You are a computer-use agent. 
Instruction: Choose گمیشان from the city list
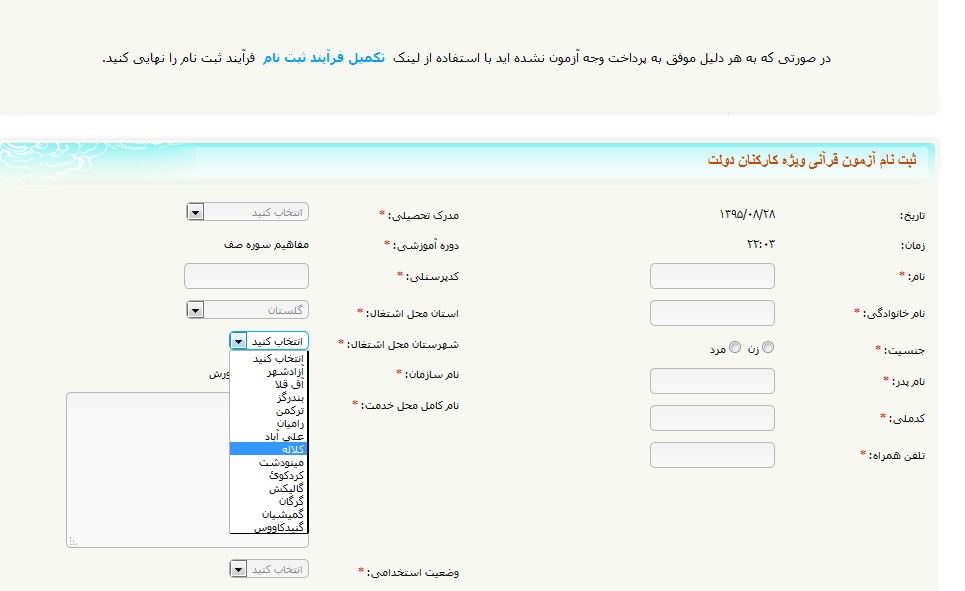268,513
